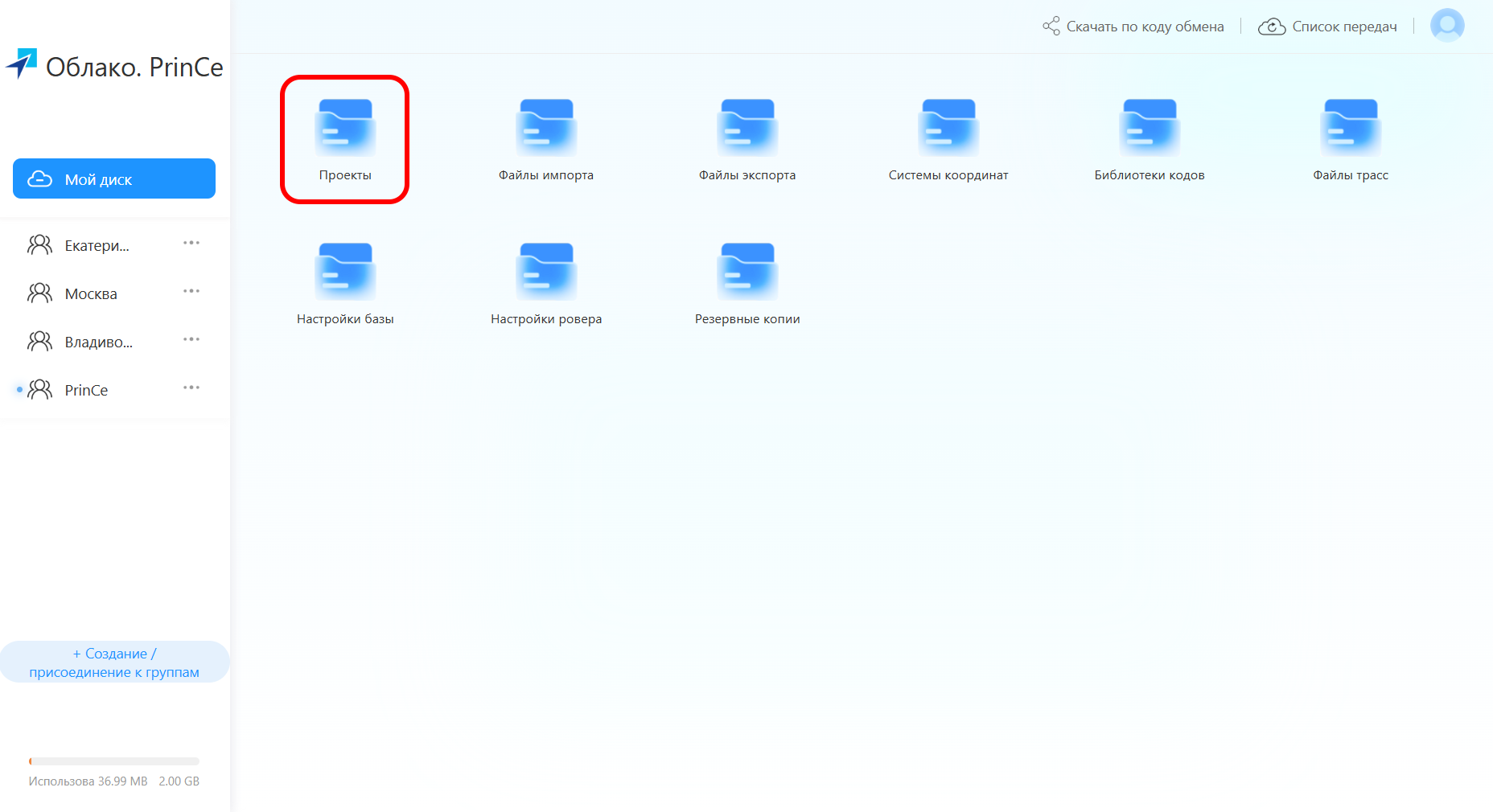Click the storage usage progress bar

tap(114, 761)
